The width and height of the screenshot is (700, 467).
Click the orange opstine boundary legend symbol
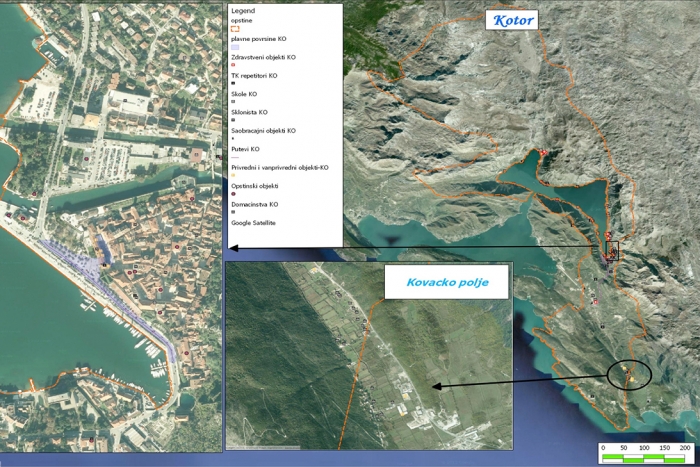235,29
